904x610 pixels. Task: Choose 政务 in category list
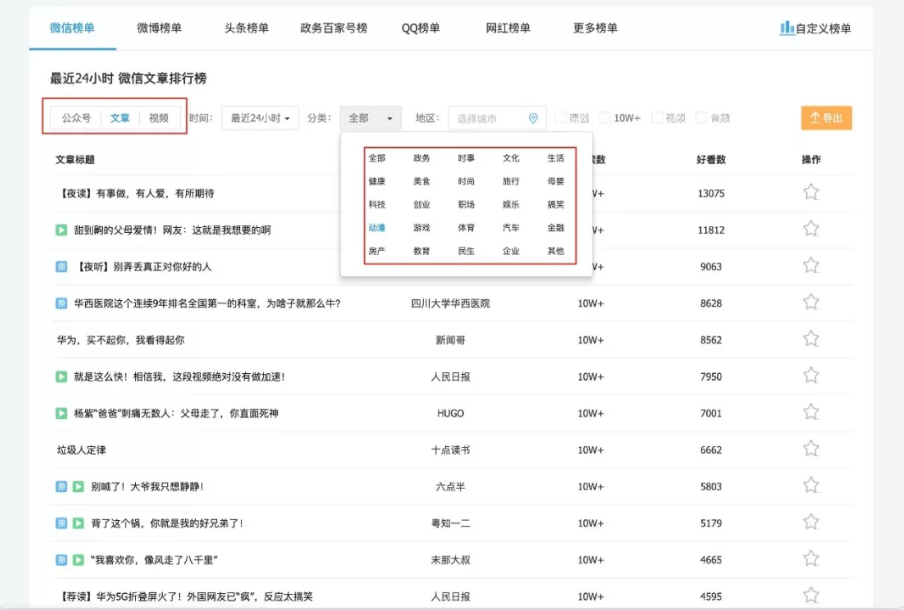point(421,158)
